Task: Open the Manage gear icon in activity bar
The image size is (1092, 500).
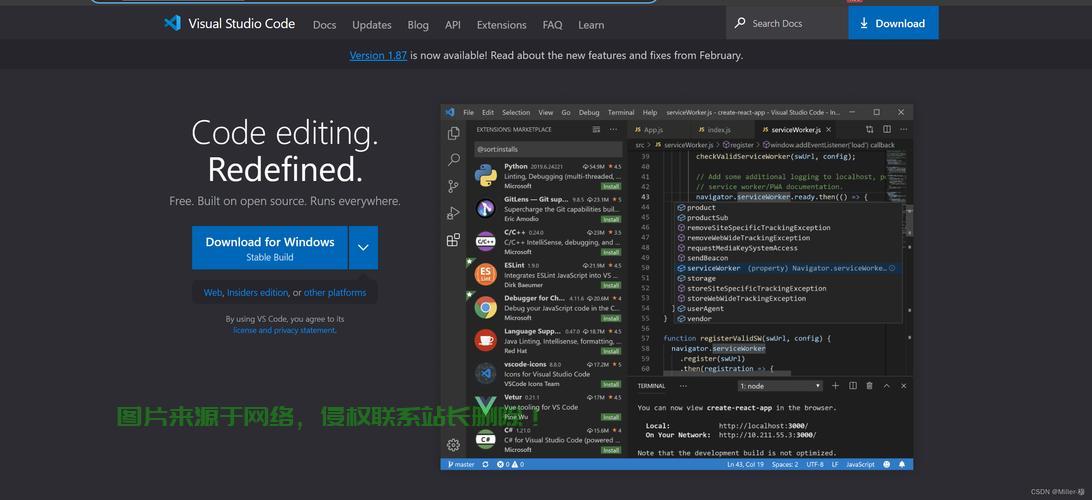Action: [x=453, y=445]
